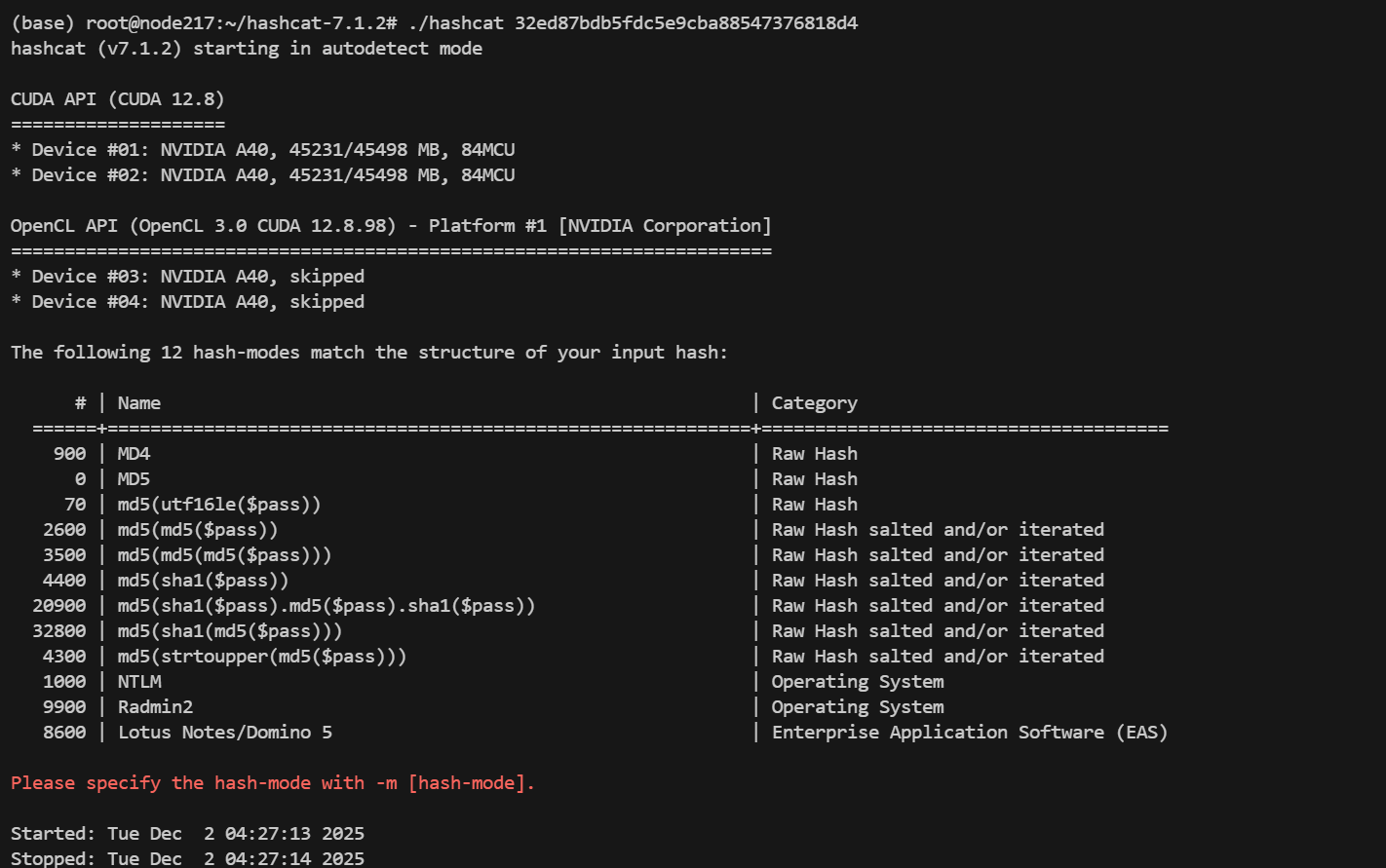
Task: Click the md5(md5($pass)) mode 2600 row
Action: pyautogui.click(x=197, y=530)
